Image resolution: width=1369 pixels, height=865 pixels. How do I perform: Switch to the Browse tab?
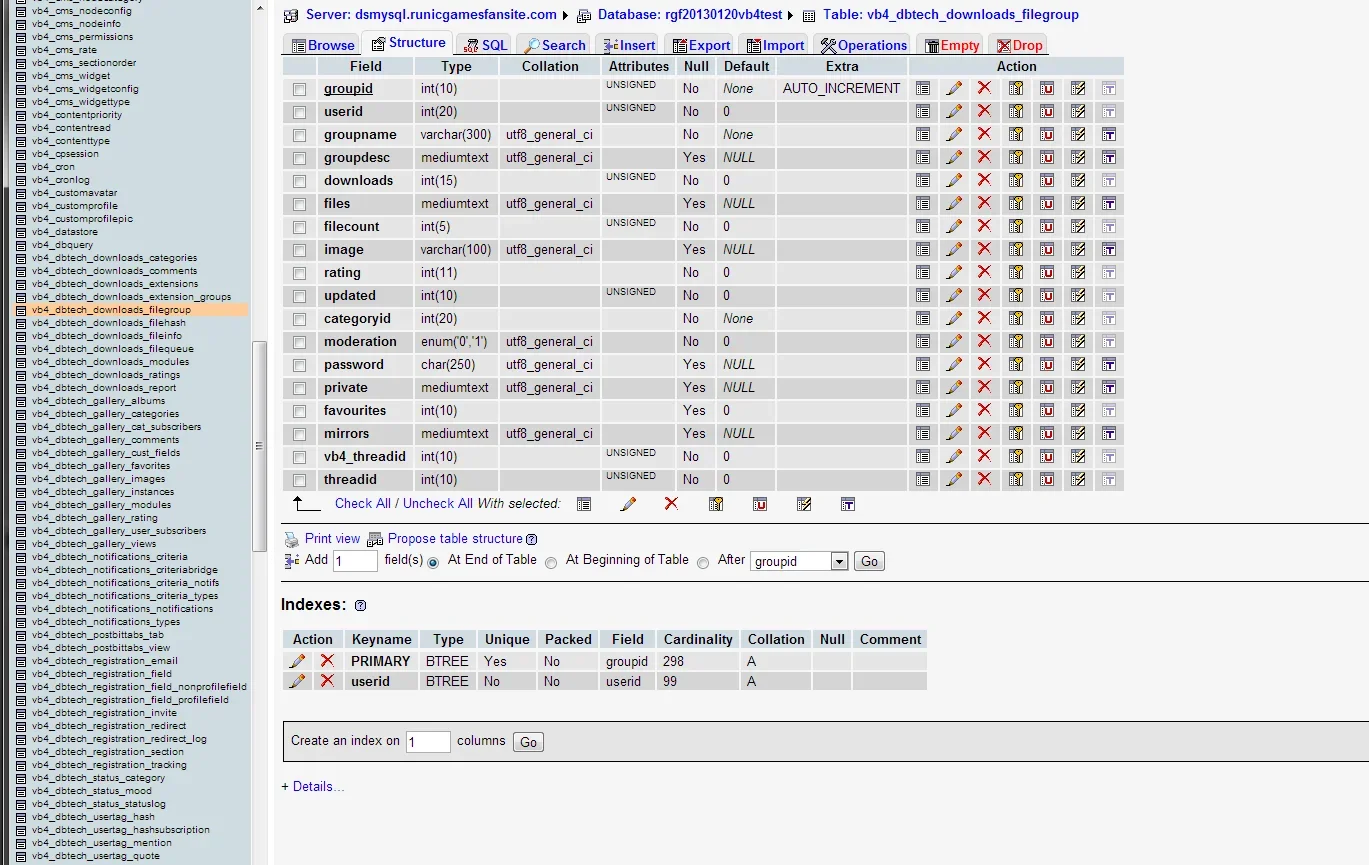coord(322,45)
